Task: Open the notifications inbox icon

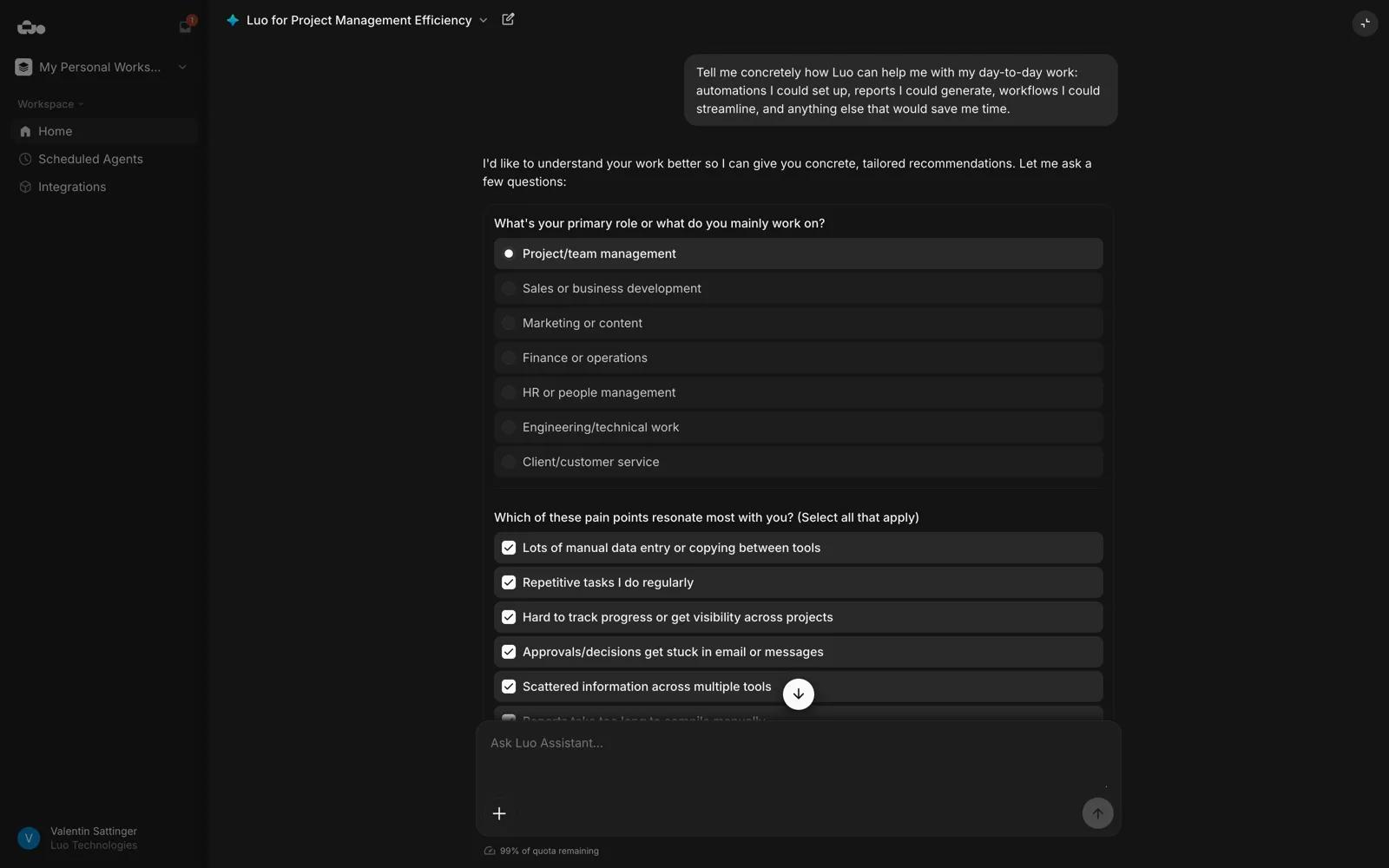Action: 185,27
